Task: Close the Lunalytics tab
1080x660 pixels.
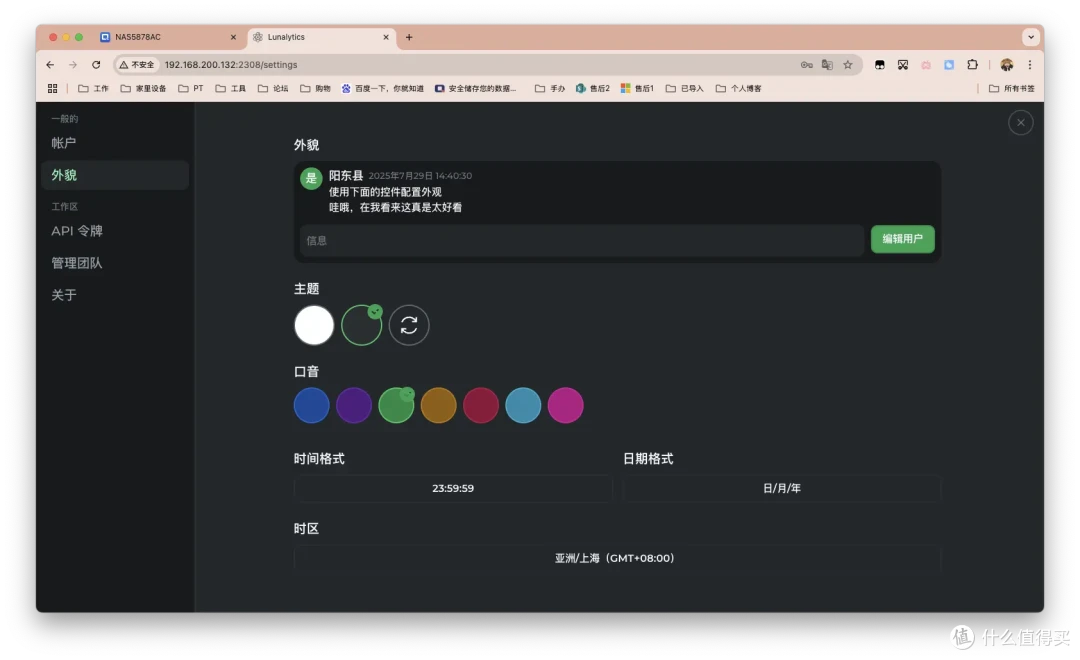Action: [x=386, y=37]
